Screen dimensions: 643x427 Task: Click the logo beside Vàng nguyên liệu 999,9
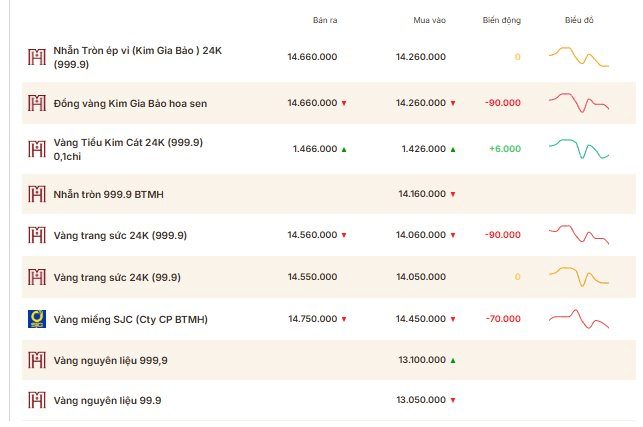pos(37,360)
